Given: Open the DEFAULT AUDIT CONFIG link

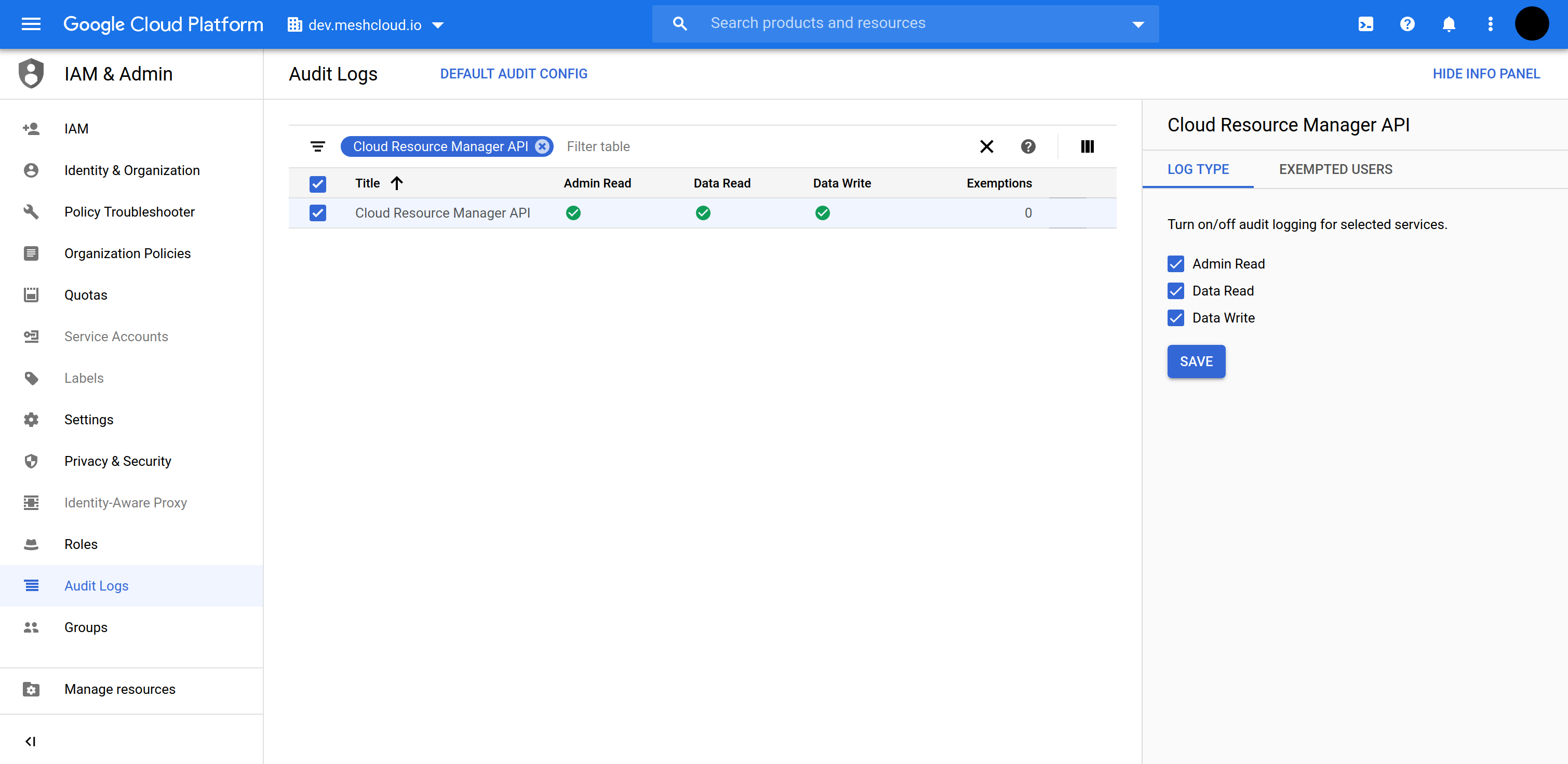Looking at the screenshot, I should click(513, 74).
